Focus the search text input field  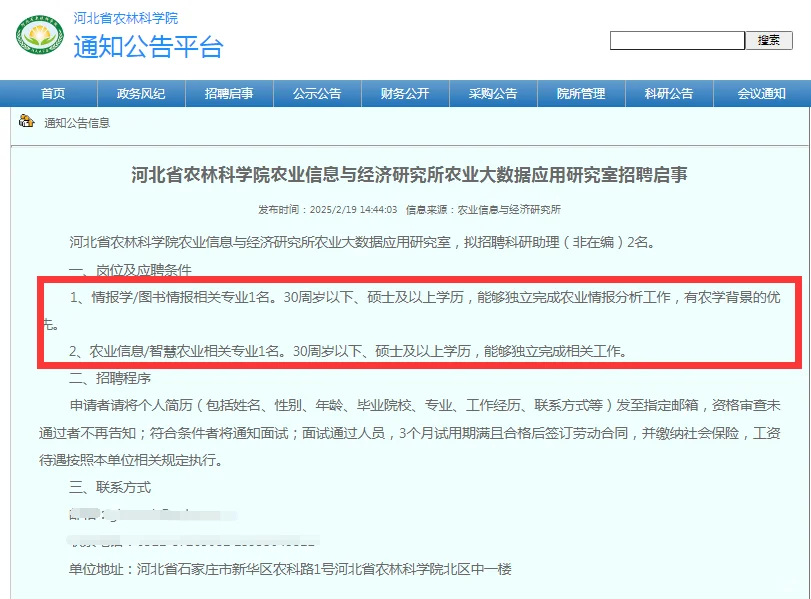tap(677, 40)
